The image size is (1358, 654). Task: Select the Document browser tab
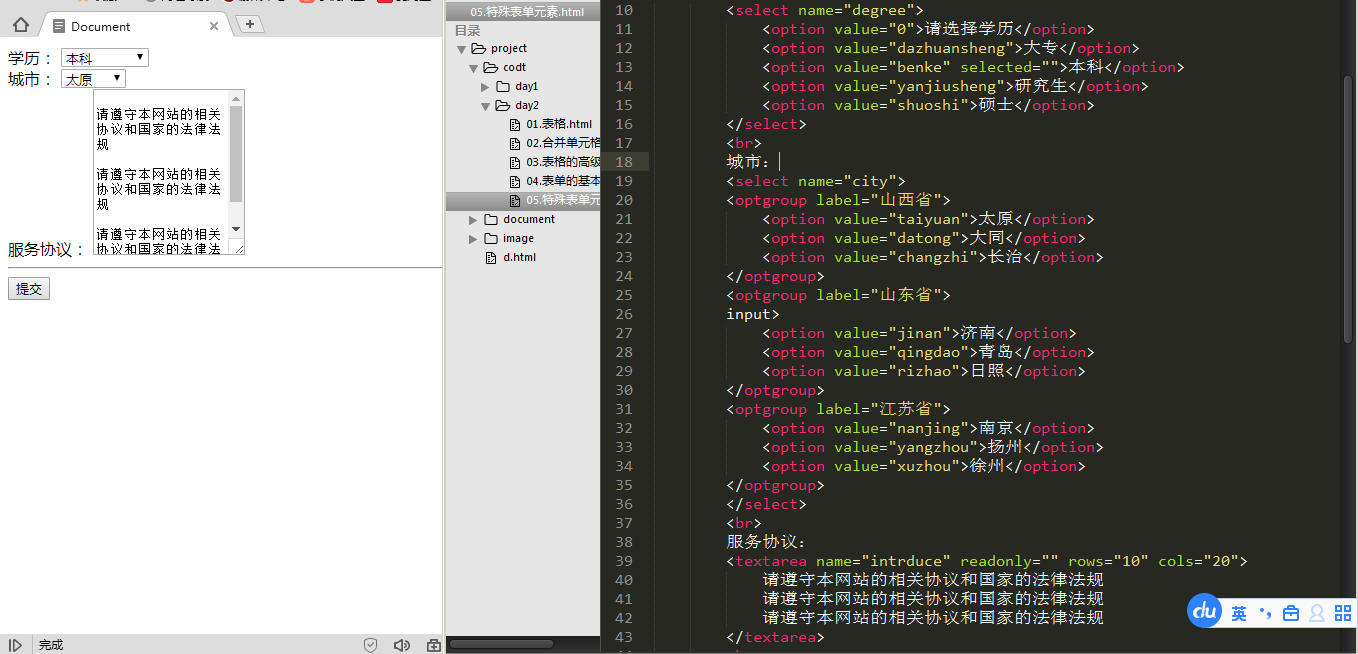click(x=134, y=26)
